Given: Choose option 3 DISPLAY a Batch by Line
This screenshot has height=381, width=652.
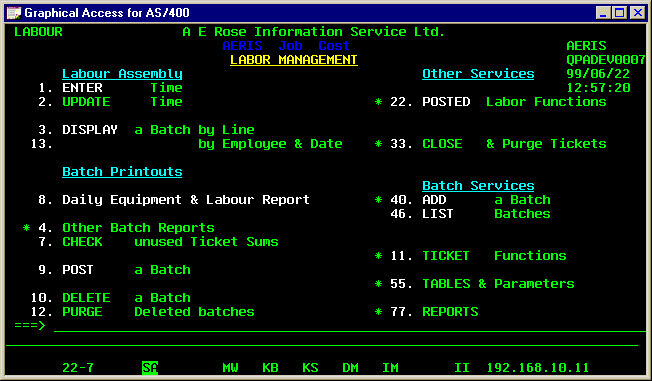Looking at the screenshot, I should (146, 130).
